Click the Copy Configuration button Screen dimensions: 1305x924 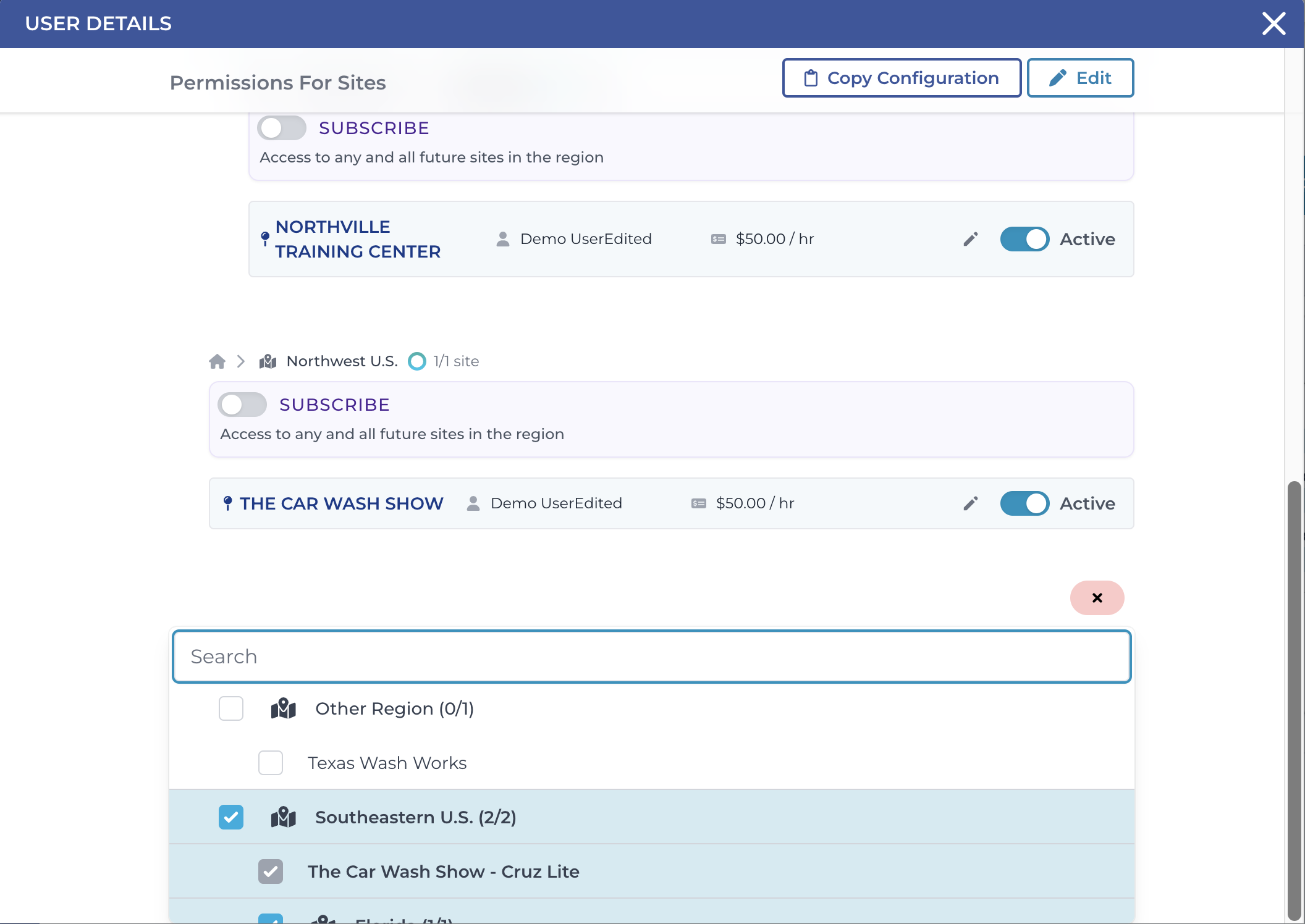[x=902, y=78]
